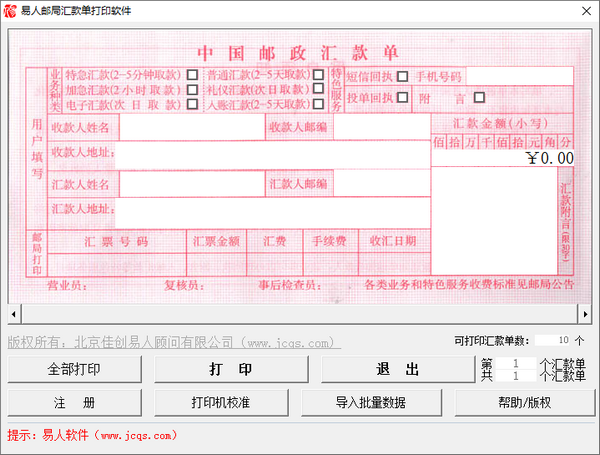Click the 手机号码 input field
The width and height of the screenshot is (600, 455).
click(520, 76)
